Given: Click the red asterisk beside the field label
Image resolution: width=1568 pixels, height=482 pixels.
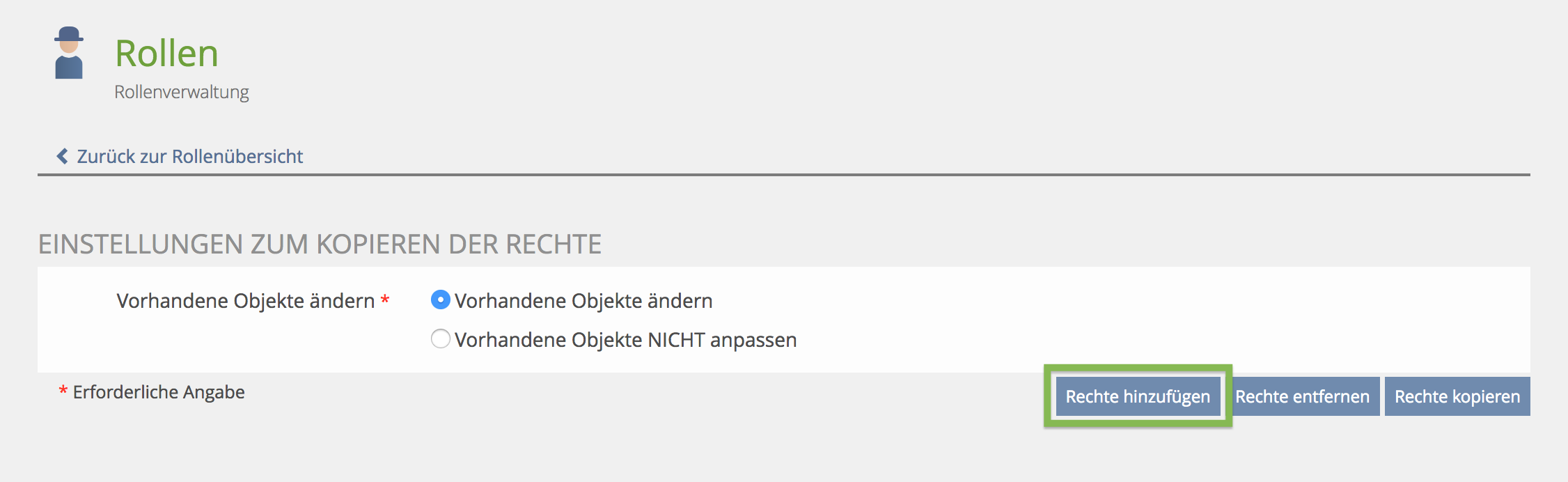Looking at the screenshot, I should pyautogui.click(x=385, y=301).
